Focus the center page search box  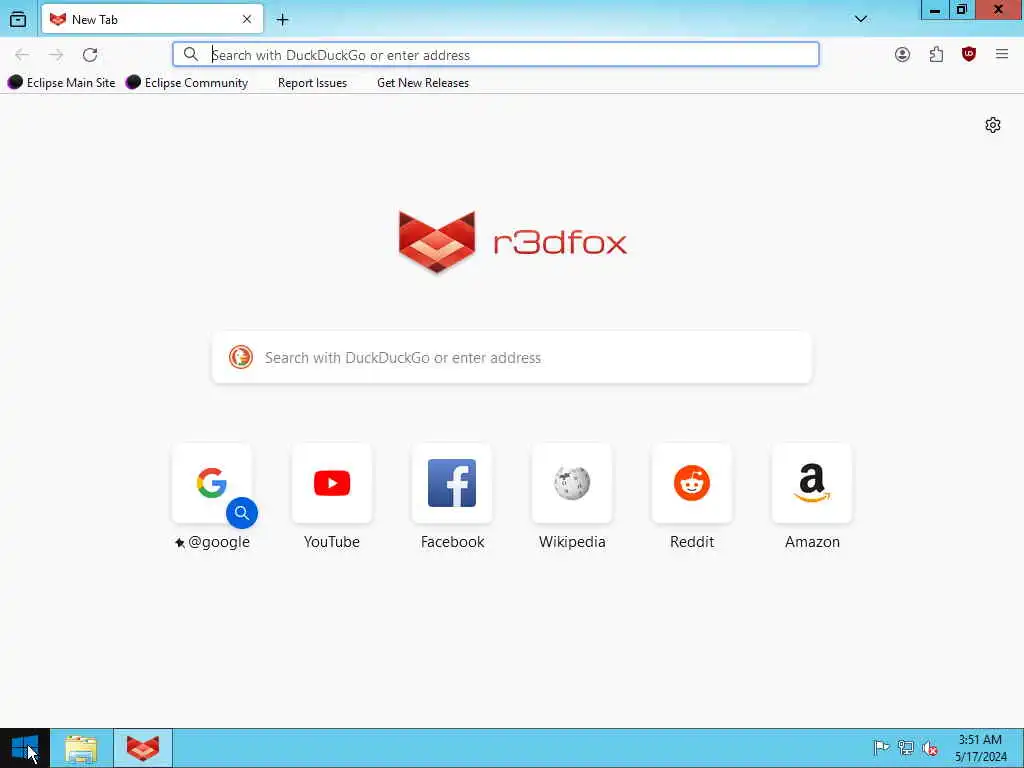(x=512, y=357)
